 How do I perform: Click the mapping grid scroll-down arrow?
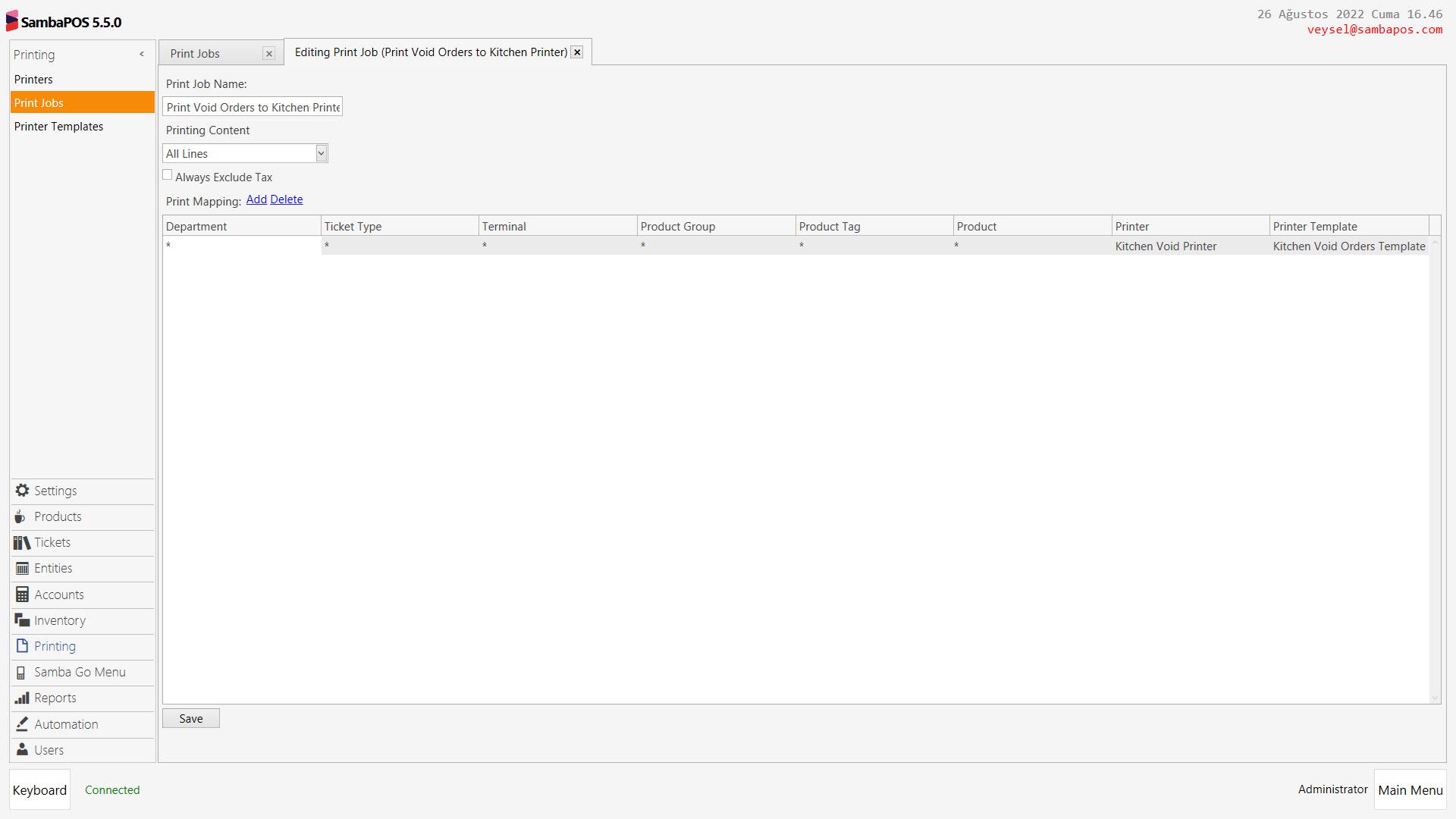pos(1435,698)
